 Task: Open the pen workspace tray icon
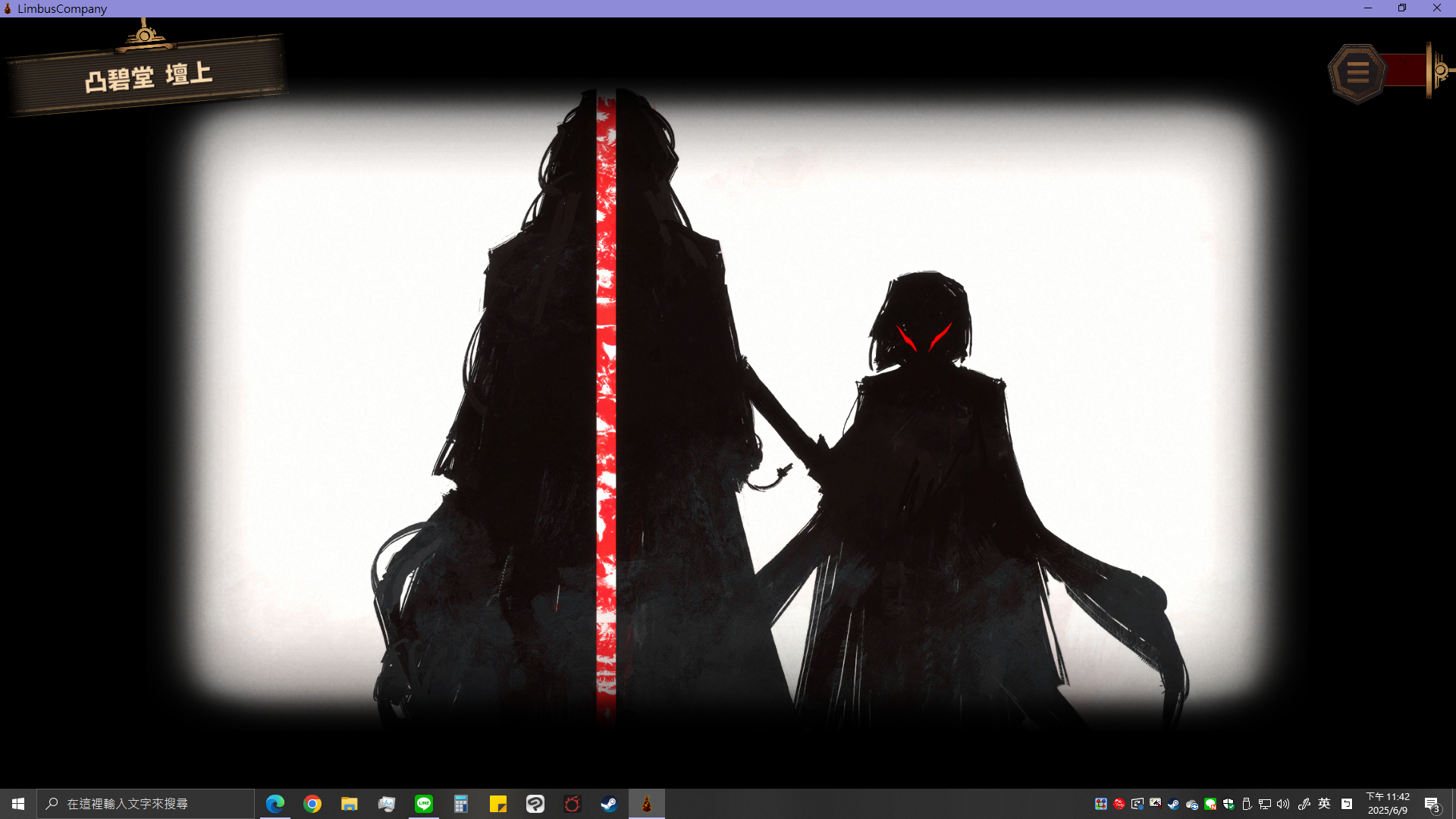coord(1304,804)
